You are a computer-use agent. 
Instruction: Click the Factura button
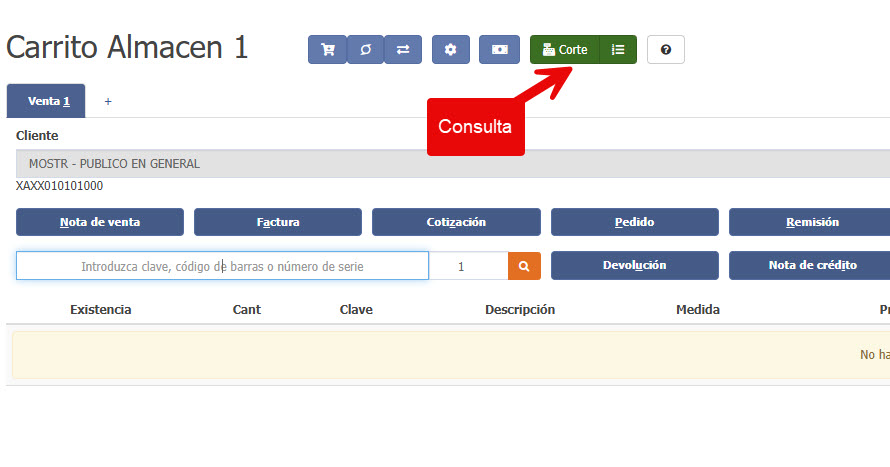(x=277, y=222)
